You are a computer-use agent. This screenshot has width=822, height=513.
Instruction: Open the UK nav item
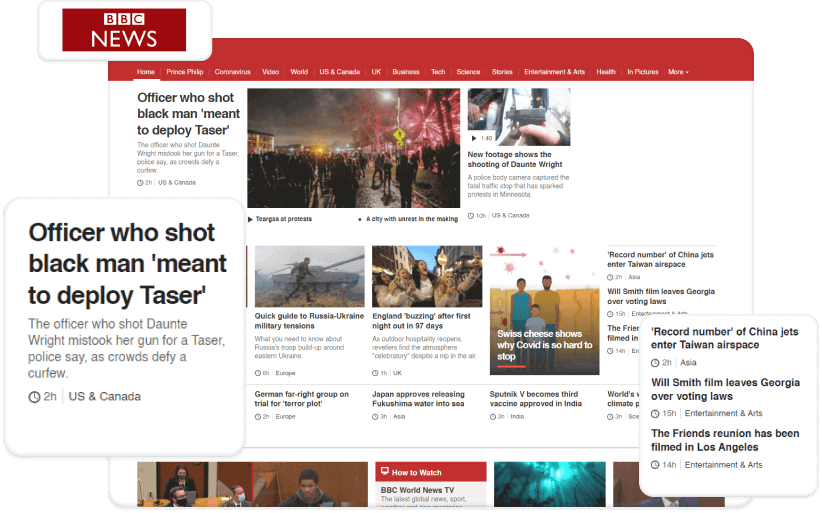376,72
